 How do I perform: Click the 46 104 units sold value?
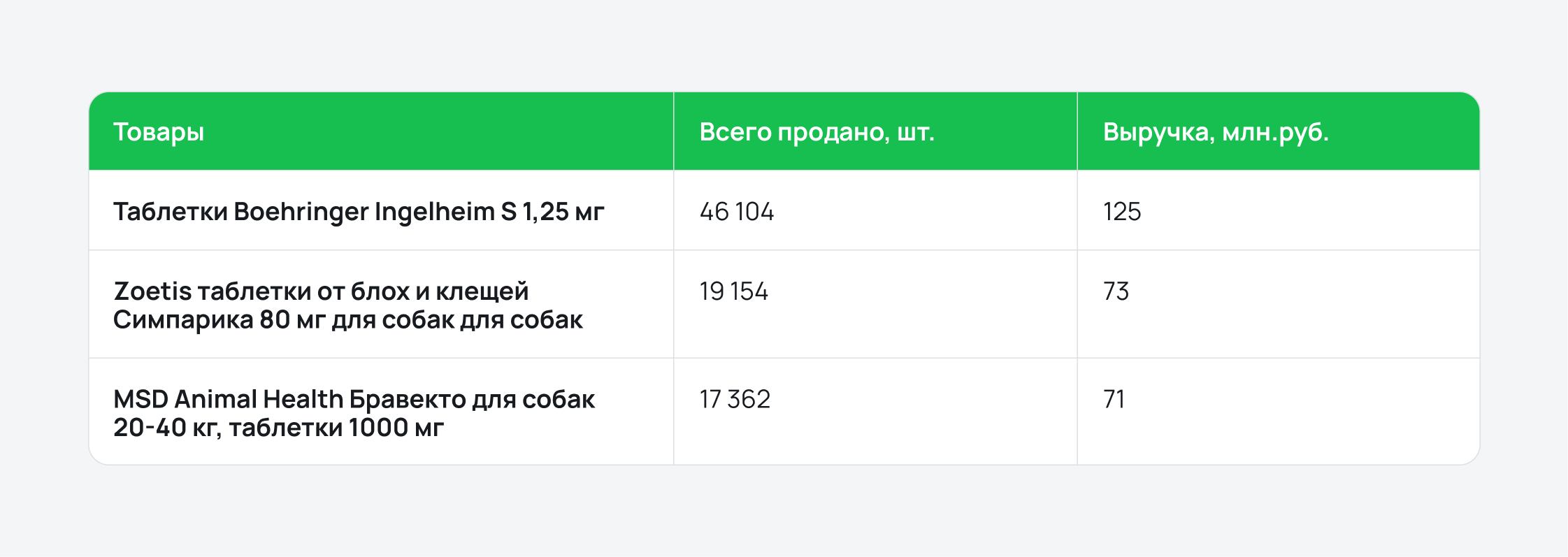pyautogui.click(x=737, y=212)
